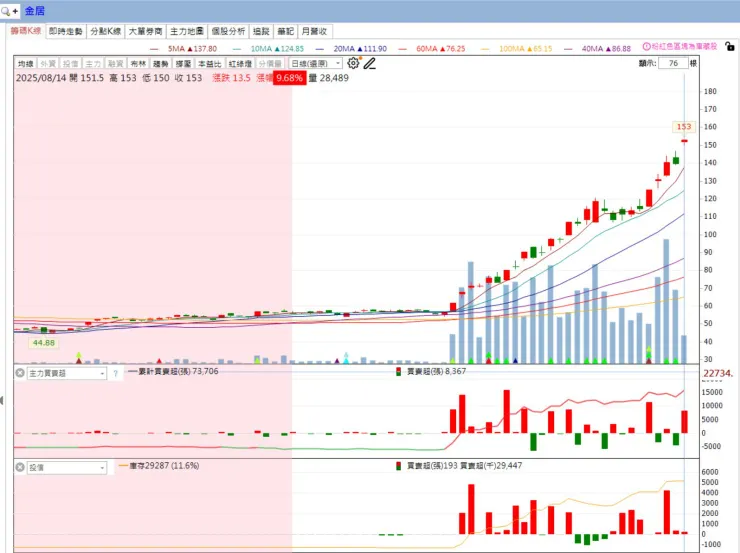The image size is (740, 553).
Task: Select the pencil drawing tool
Action: pyautogui.click(x=370, y=63)
